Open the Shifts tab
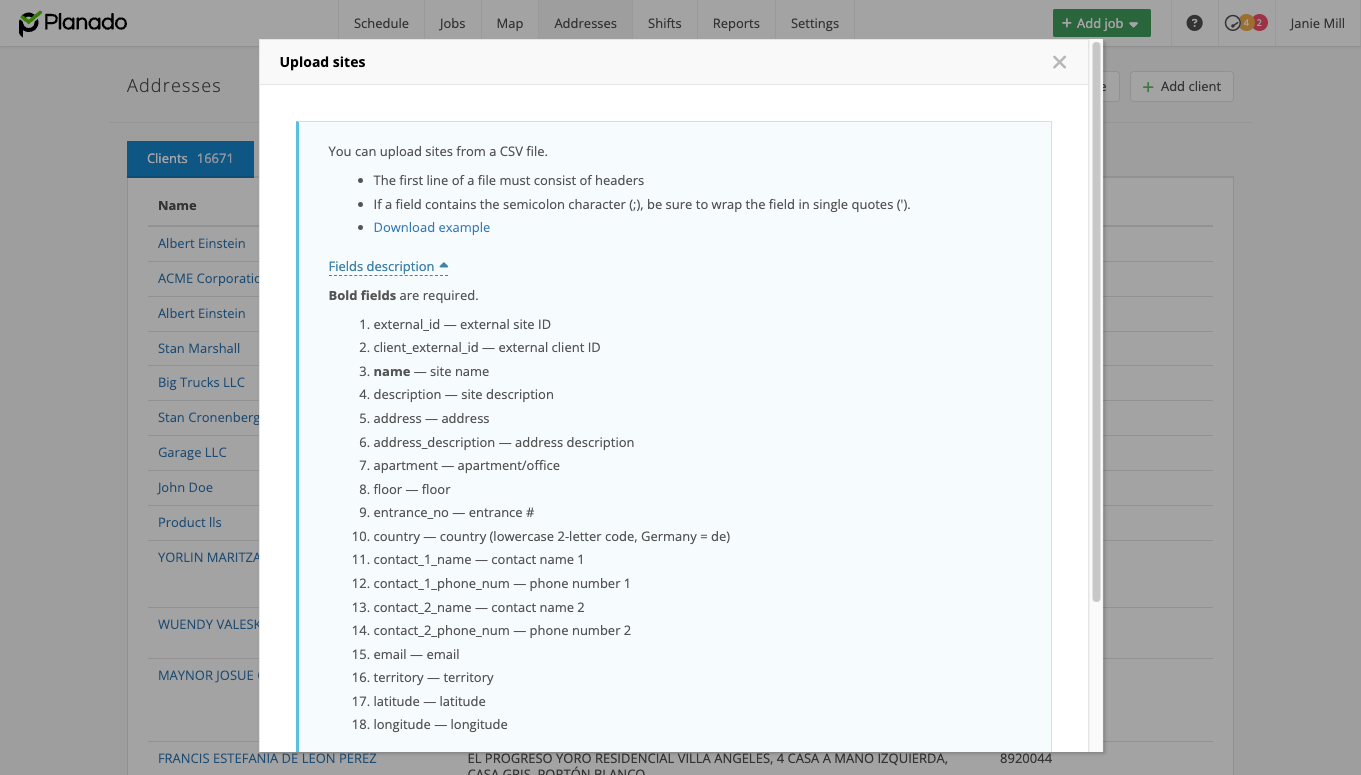Image resolution: width=1361 pixels, height=775 pixels. (x=664, y=23)
